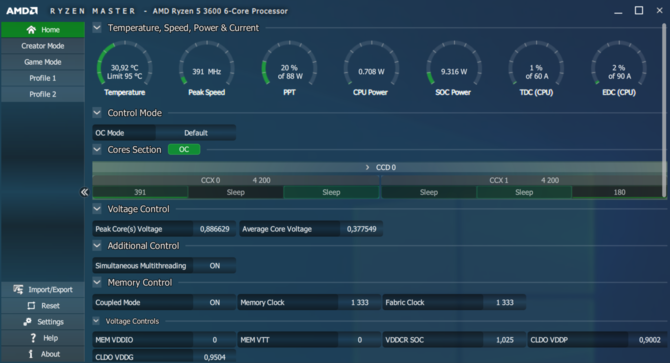Collapse the Voltage Controls subsection
Viewport: 670px width, 363px height.
coord(96,321)
